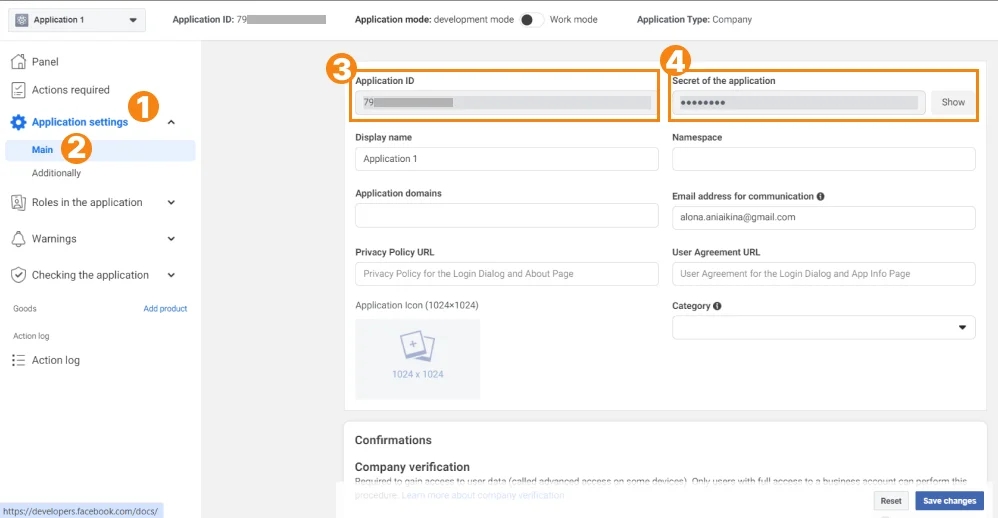Viewport: 998px width, 518px height.
Task: Click the Save changes button
Action: [949, 501]
